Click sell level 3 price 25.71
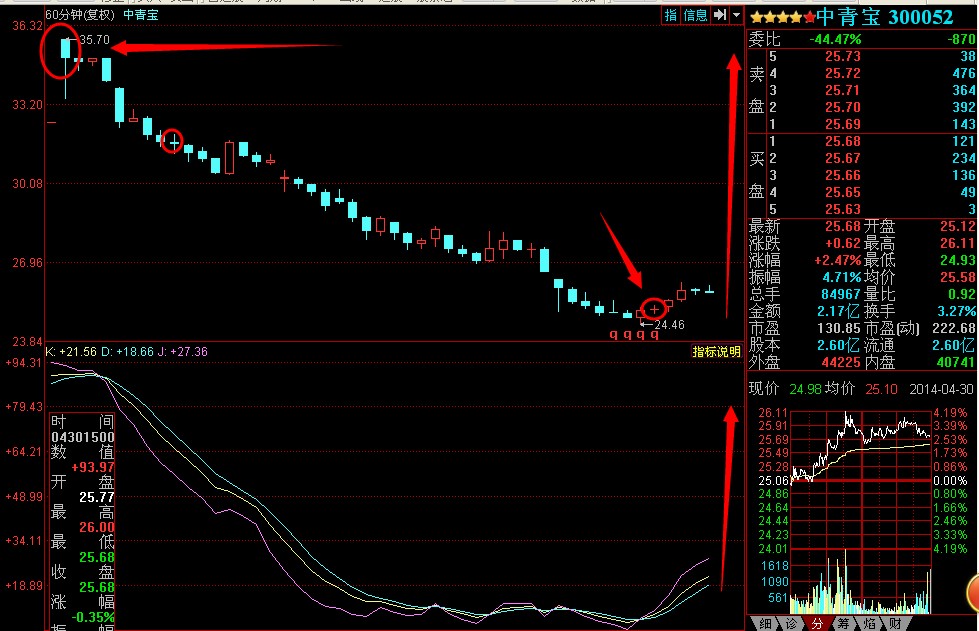 pos(843,90)
